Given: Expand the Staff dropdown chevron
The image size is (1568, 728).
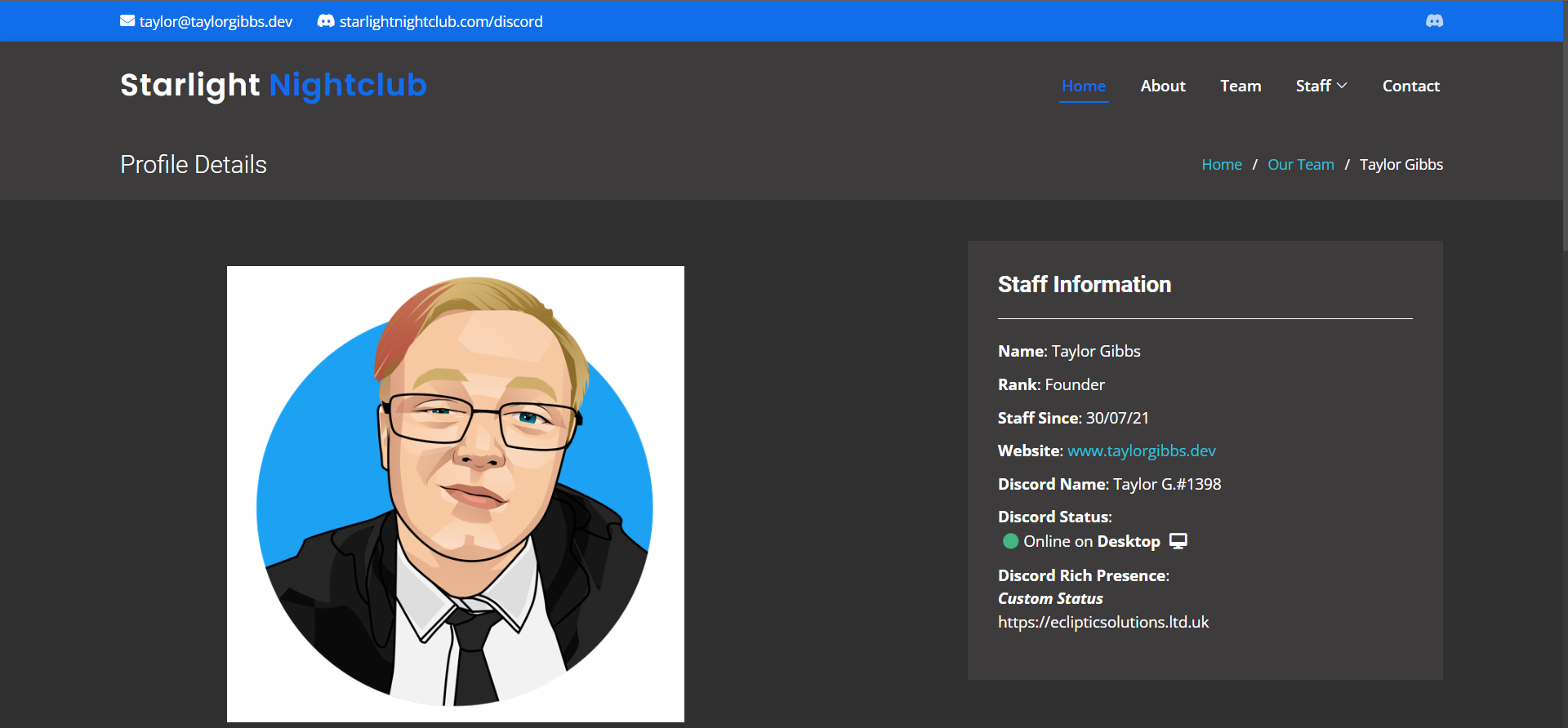Looking at the screenshot, I should [1342, 86].
